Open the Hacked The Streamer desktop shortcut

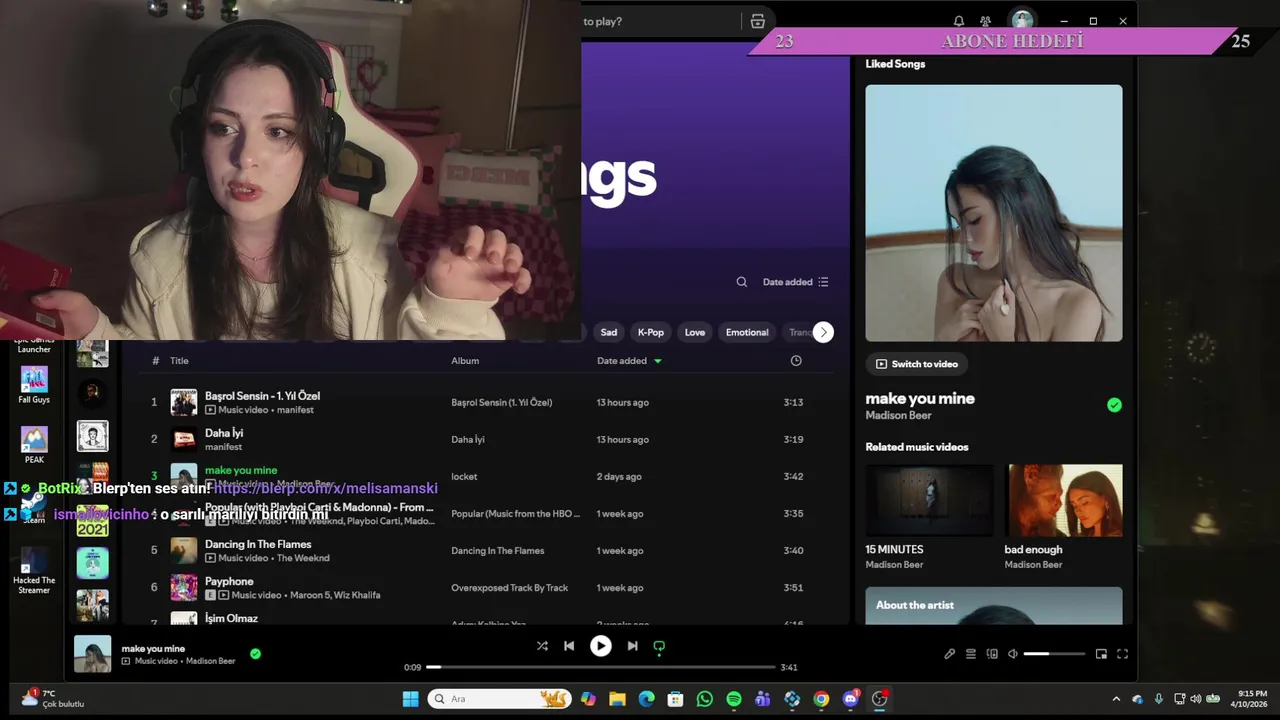pos(34,571)
